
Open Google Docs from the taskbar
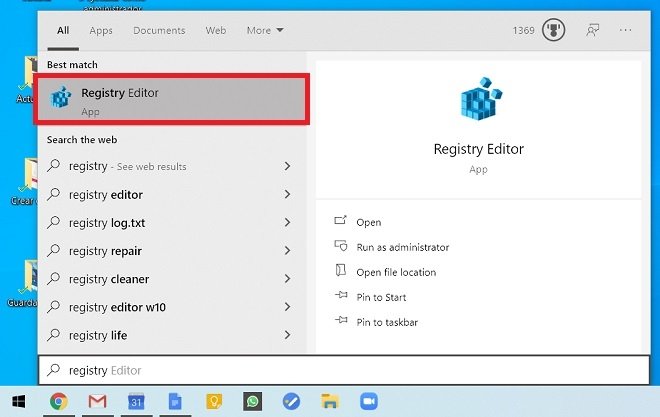(x=175, y=402)
